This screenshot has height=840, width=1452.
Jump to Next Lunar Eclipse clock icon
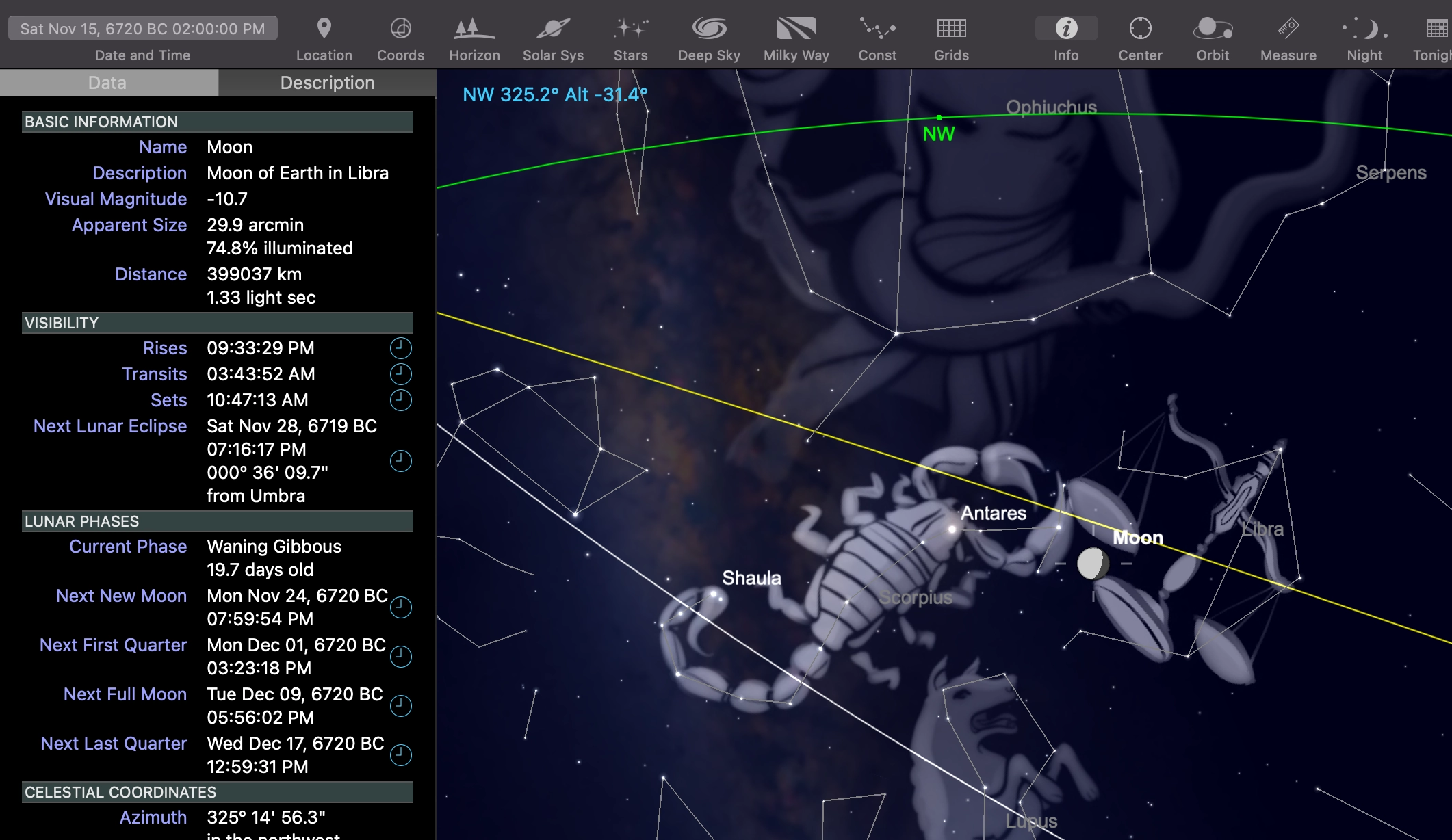coord(400,461)
